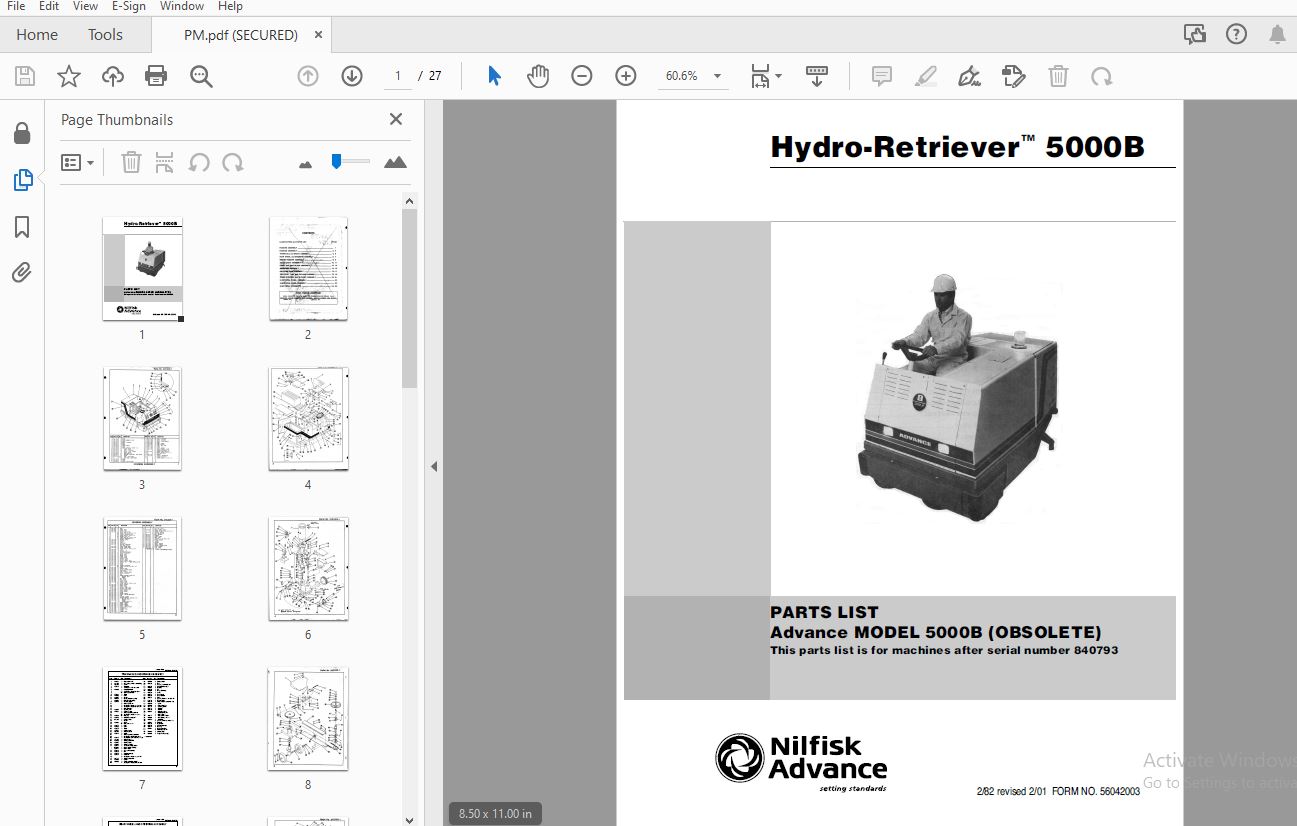Image resolution: width=1297 pixels, height=826 pixels.
Task: Close the PM.pdf document tab
Action: coord(318,35)
